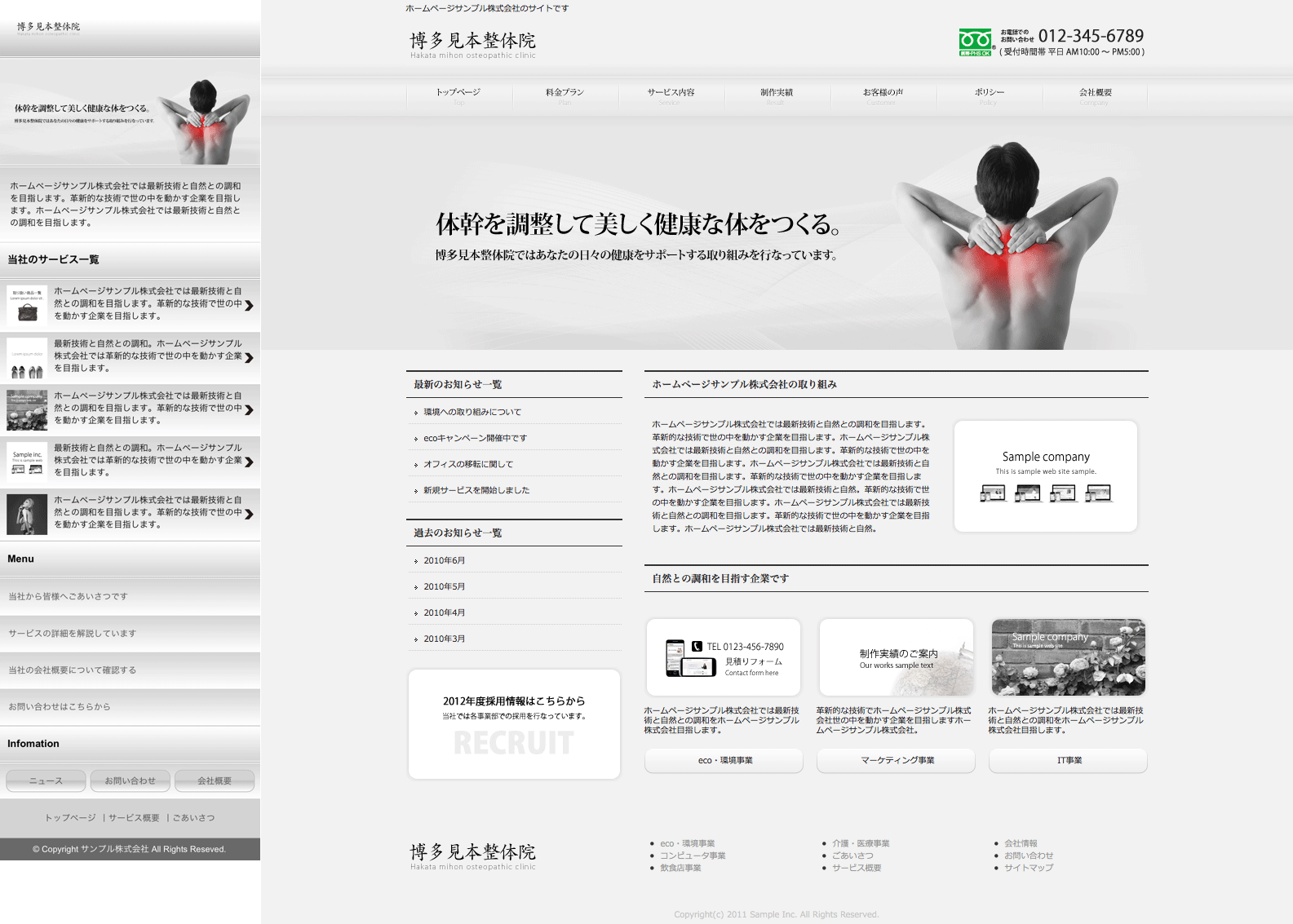Image resolution: width=1293 pixels, height=924 pixels.
Task: Click the arrow on the last service list item
Action: coord(249,514)
